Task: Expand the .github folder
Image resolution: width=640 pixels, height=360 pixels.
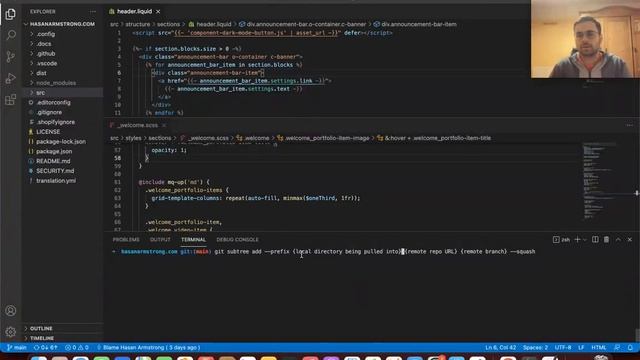Action: 62,53
